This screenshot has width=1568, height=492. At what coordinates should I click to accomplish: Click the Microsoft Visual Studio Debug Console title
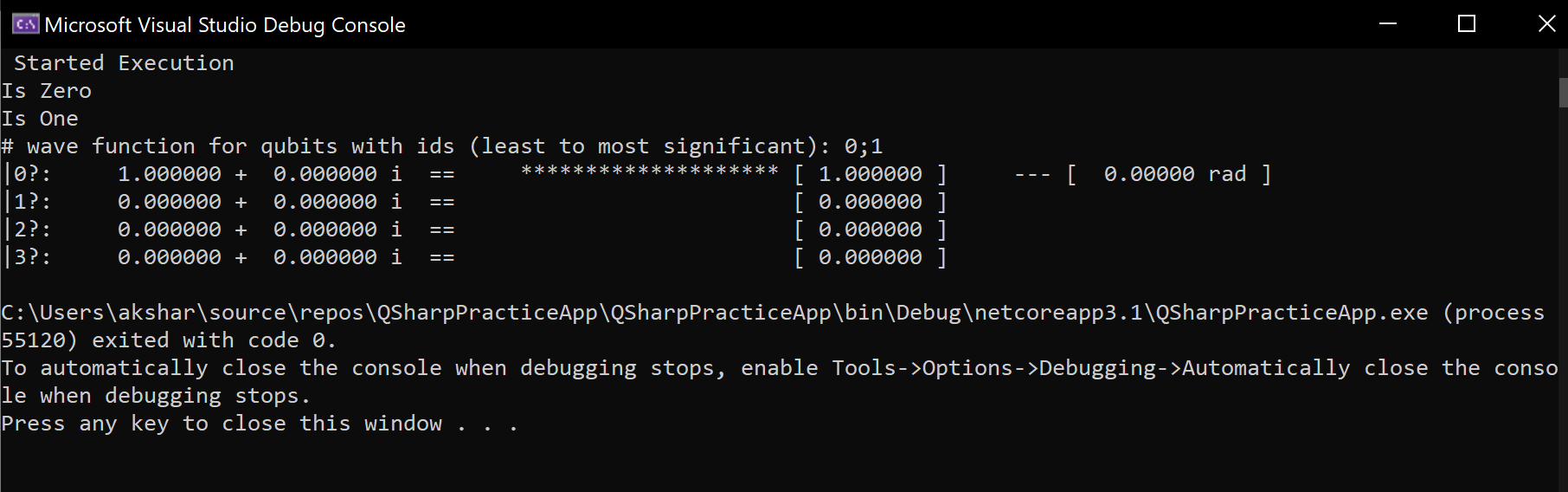225,25
